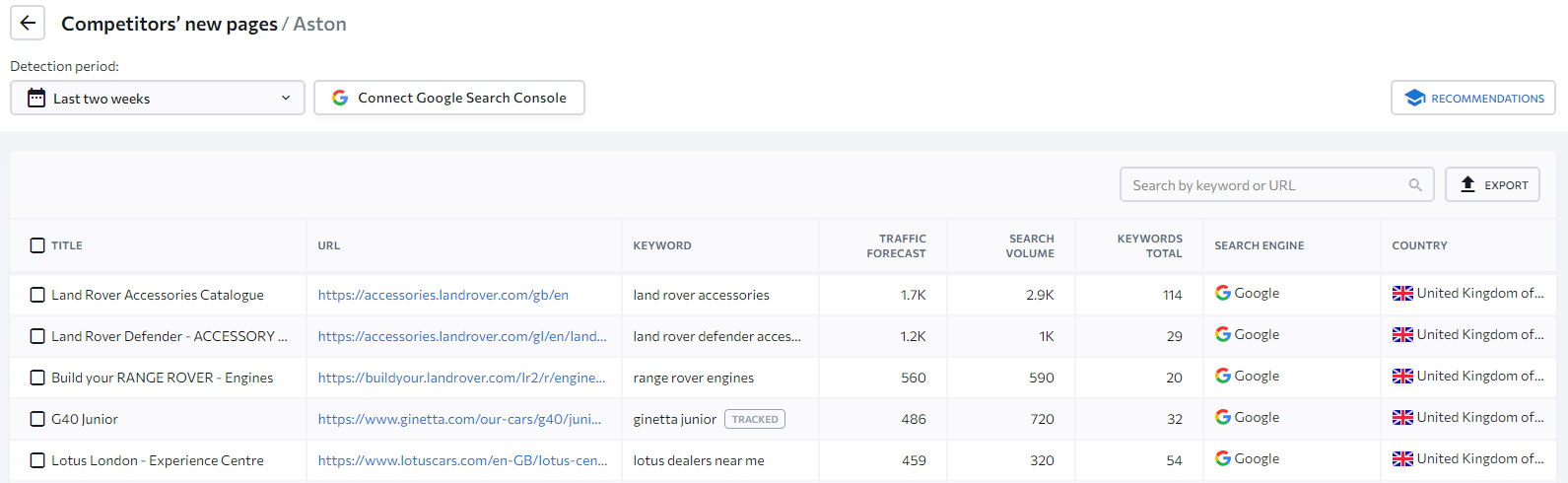
Task: Click the Competitors' new pages breadcrumb
Action: point(170,24)
